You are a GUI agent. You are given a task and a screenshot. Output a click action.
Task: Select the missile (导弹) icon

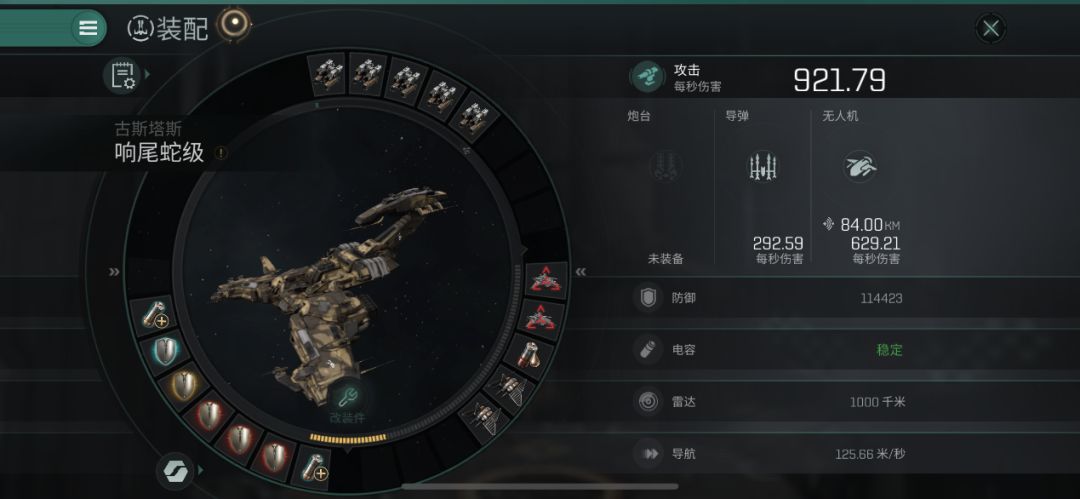pyautogui.click(x=762, y=166)
